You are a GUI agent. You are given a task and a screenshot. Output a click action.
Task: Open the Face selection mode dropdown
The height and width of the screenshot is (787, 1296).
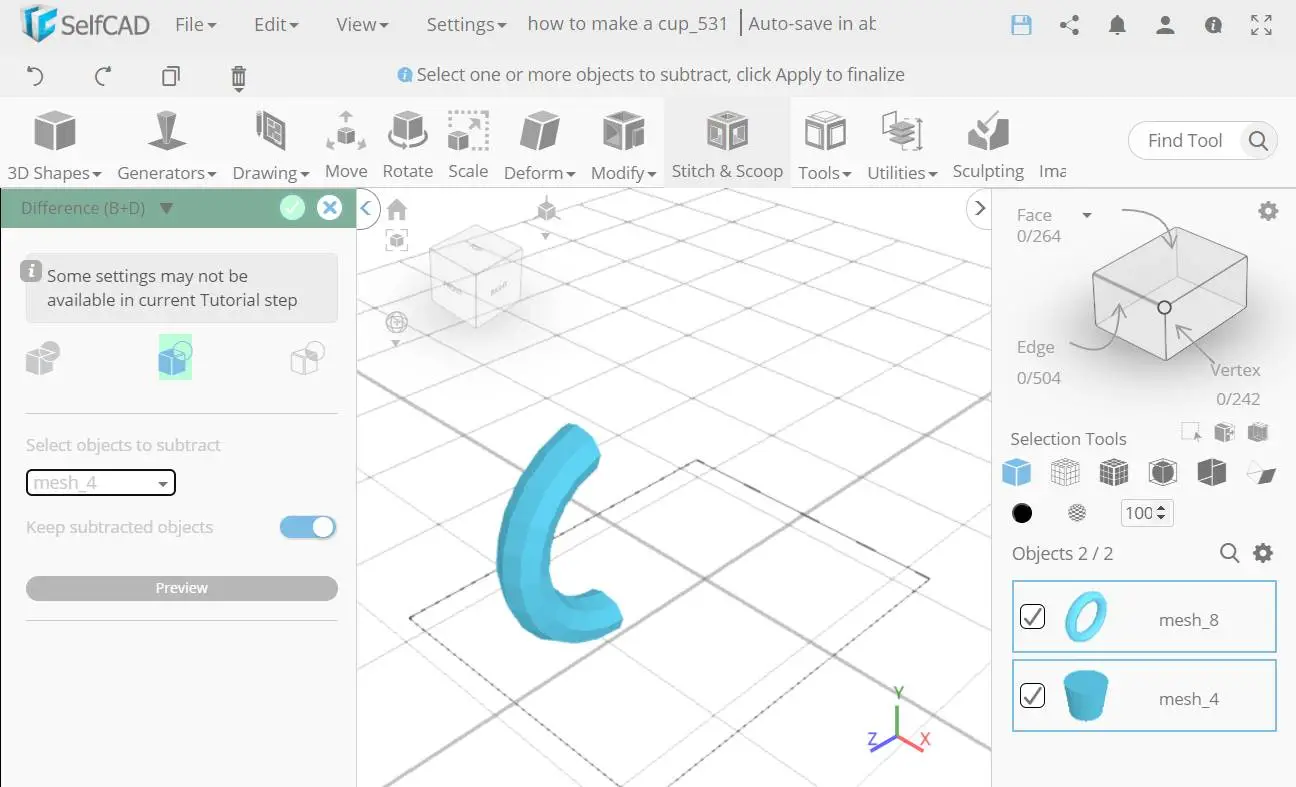point(1087,215)
